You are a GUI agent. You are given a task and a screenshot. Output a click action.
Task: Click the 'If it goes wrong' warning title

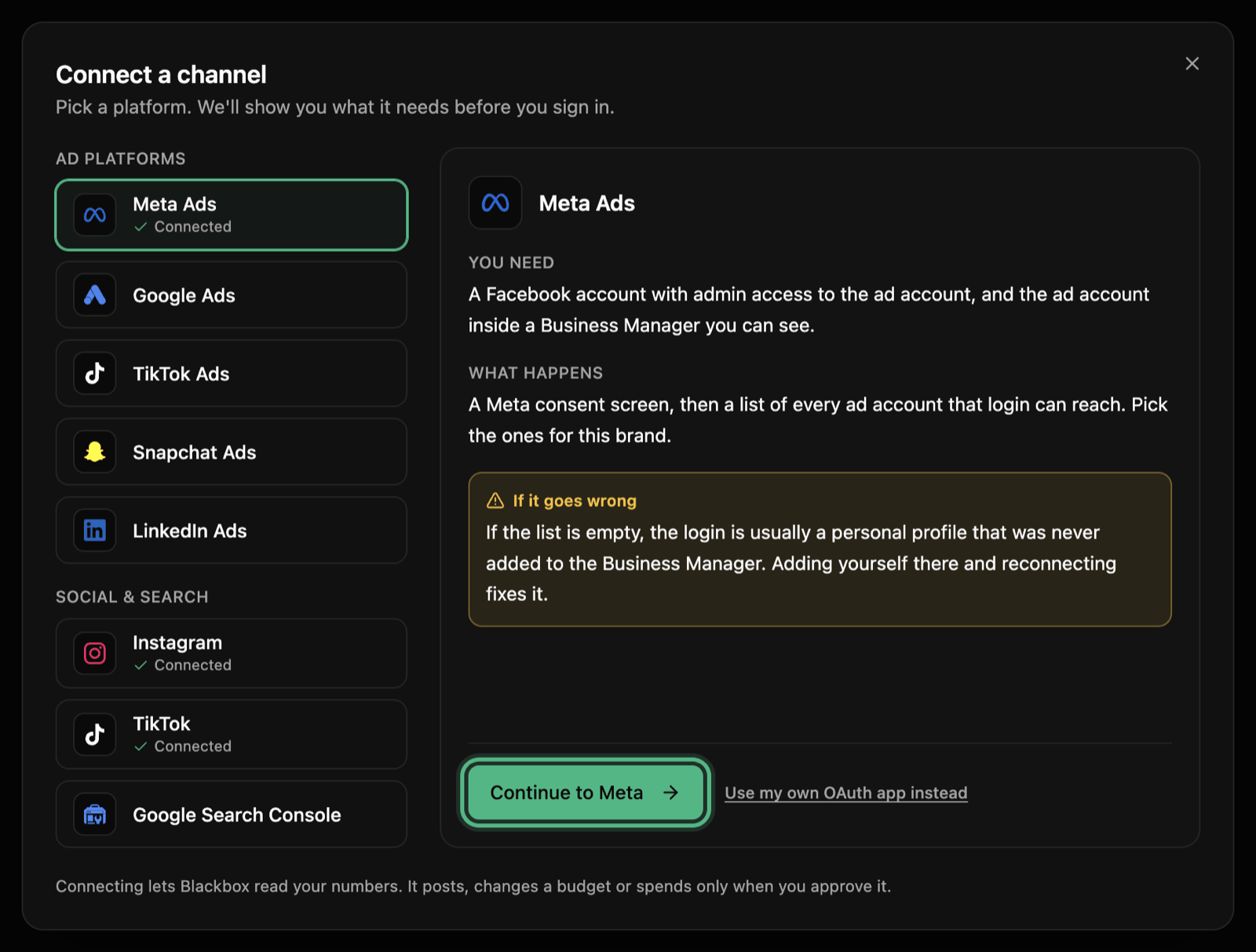[575, 501]
